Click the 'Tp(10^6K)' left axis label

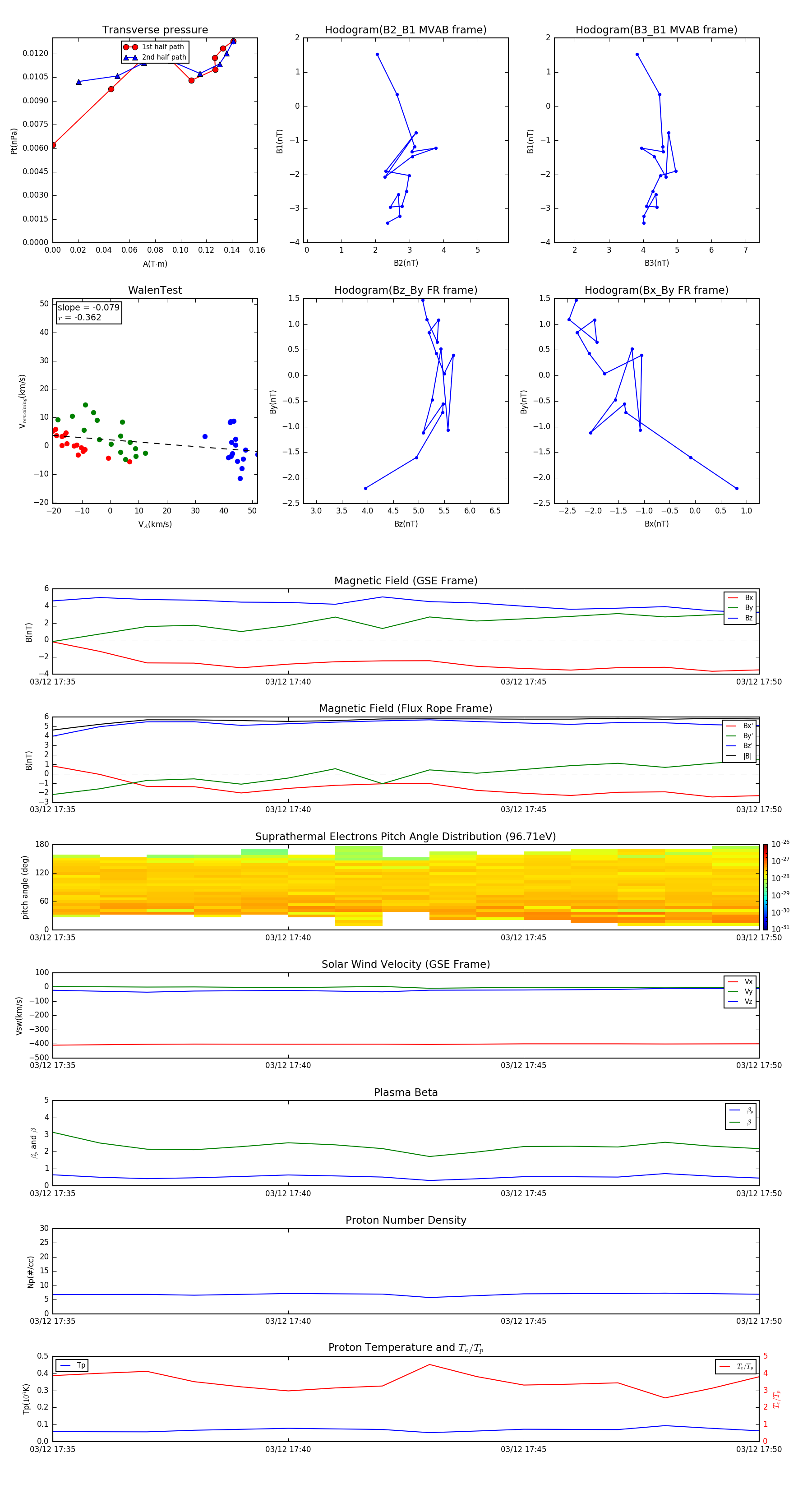(26, 1399)
